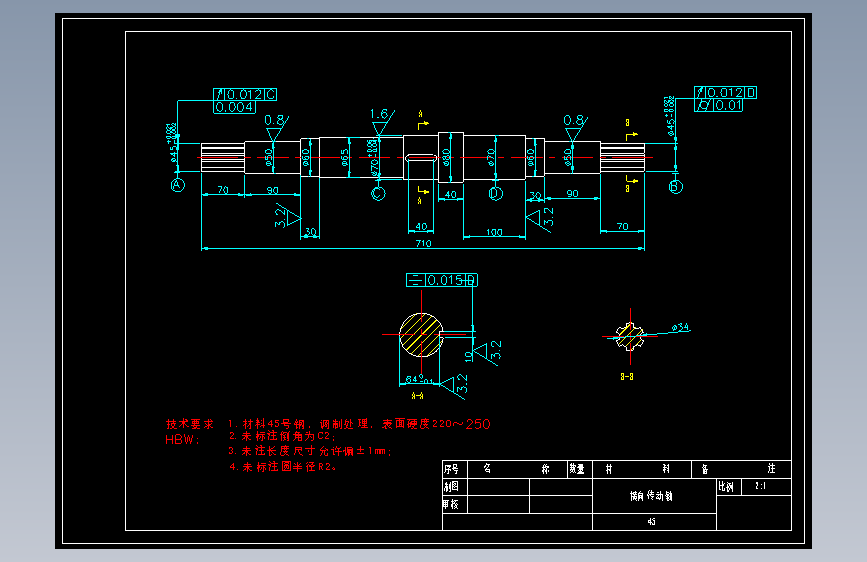
Task: Select the 'A-A' section view label
Action: tap(417, 396)
